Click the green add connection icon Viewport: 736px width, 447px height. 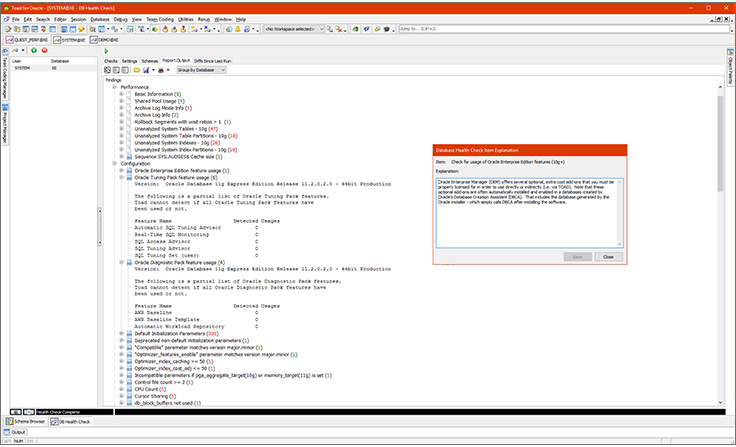pyautogui.click(x=34, y=50)
